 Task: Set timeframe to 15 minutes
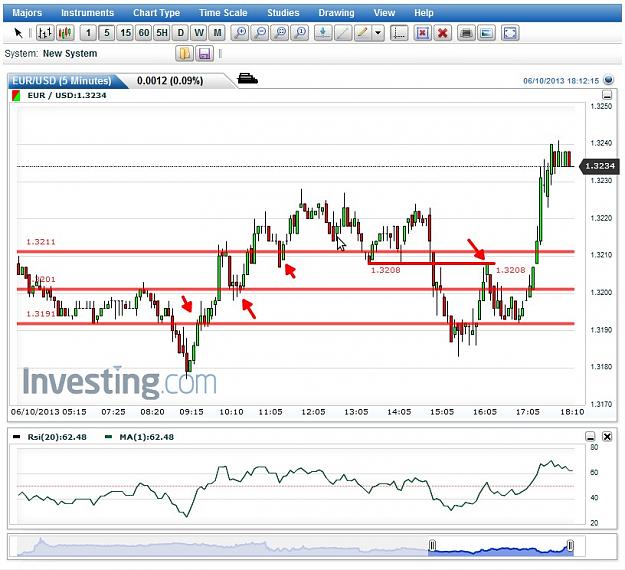pyautogui.click(x=126, y=33)
